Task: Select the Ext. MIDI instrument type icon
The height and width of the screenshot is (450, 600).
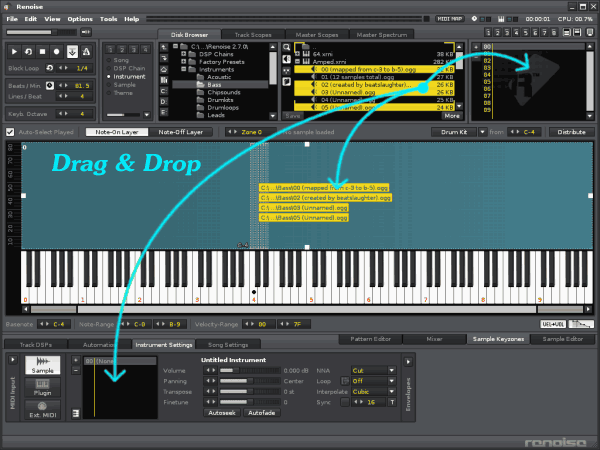Action: pos(42,409)
